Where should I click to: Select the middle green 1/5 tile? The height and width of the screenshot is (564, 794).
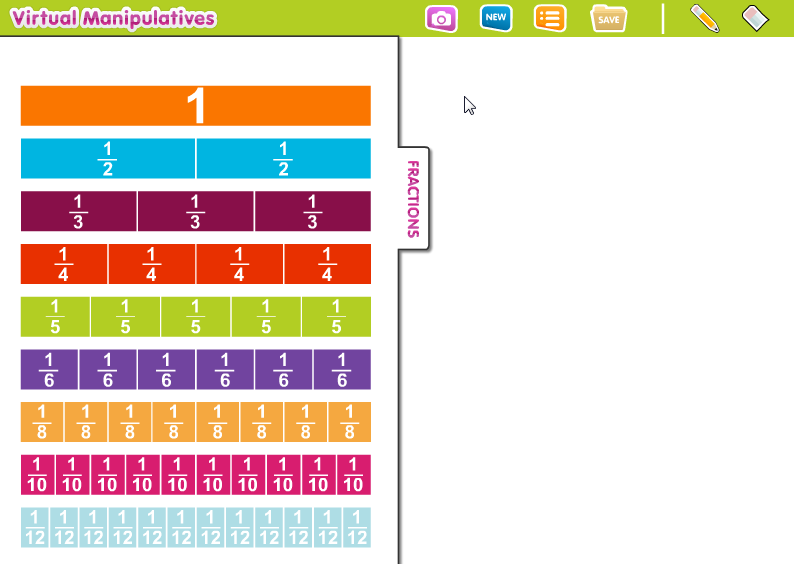tap(196, 317)
